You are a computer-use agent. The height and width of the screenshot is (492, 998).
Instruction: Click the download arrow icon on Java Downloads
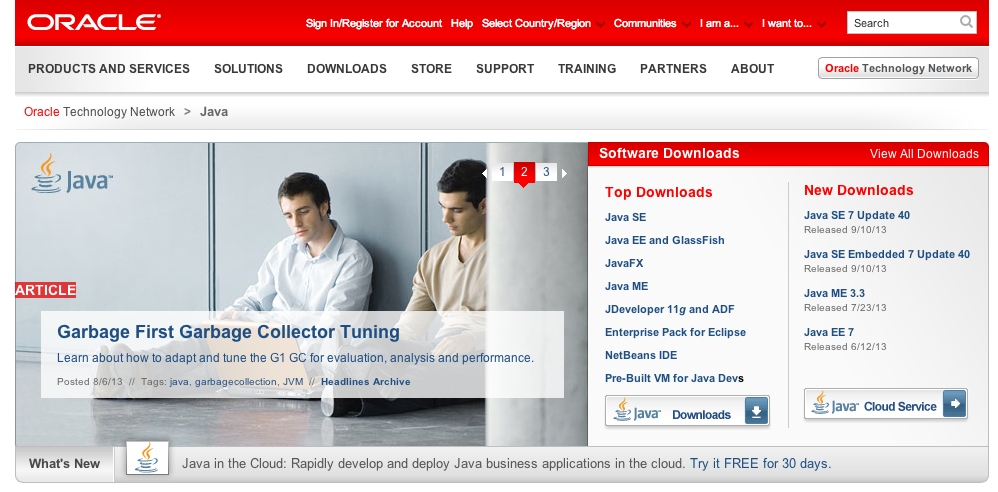click(756, 411)
